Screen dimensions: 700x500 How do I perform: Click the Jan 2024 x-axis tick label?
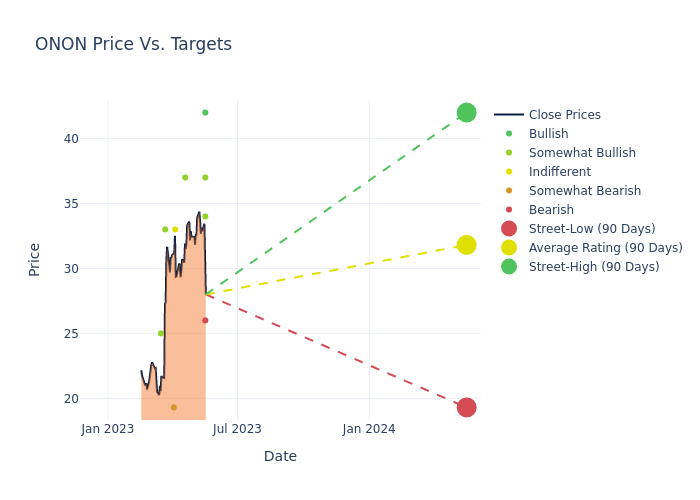(x=369, y=429)
